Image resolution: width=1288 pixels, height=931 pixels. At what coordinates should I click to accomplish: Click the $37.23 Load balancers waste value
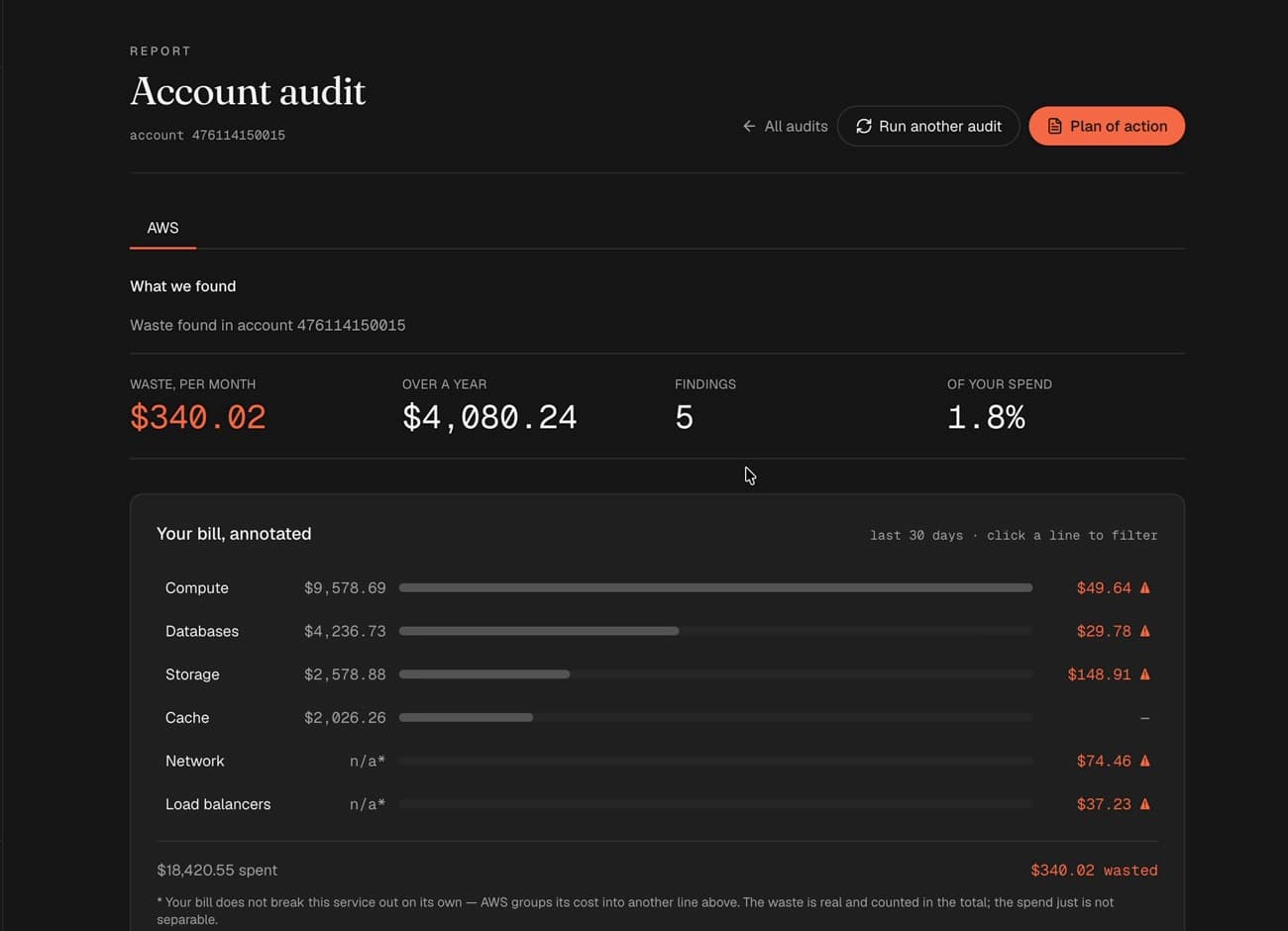click(x=1104, y=804)
